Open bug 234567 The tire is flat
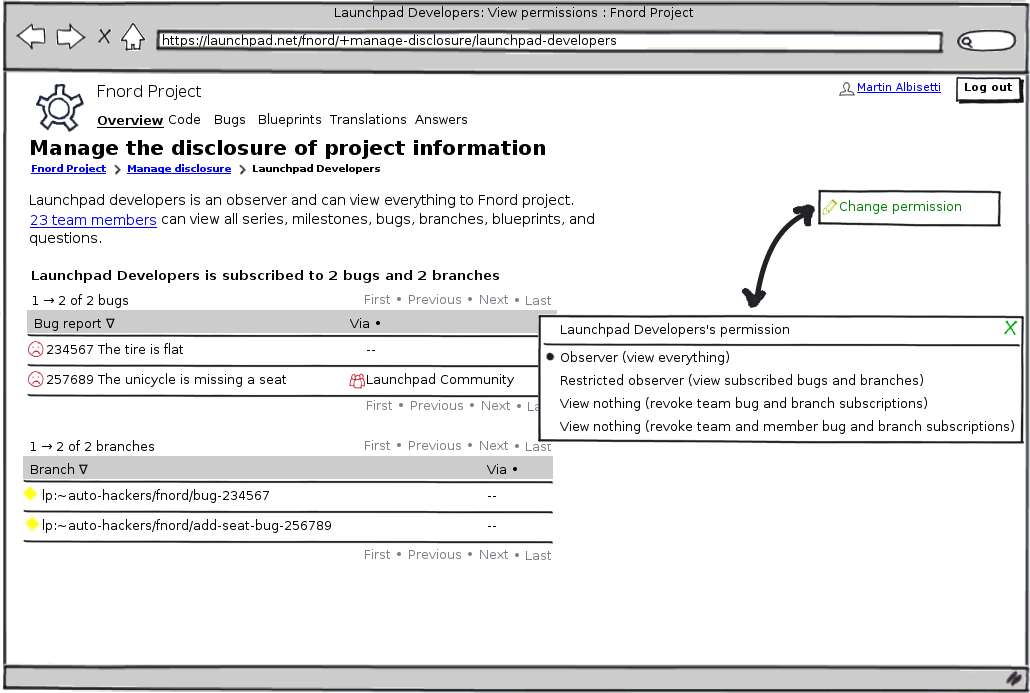This screenshot has width=1030, height=693. (x=114, y=349)
